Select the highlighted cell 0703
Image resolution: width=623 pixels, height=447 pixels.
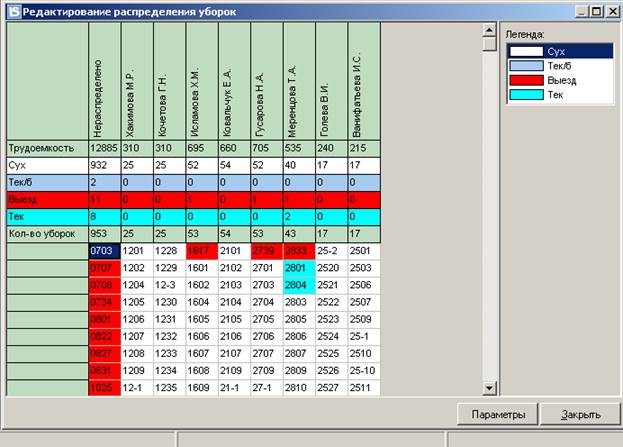tap(103, 251)
